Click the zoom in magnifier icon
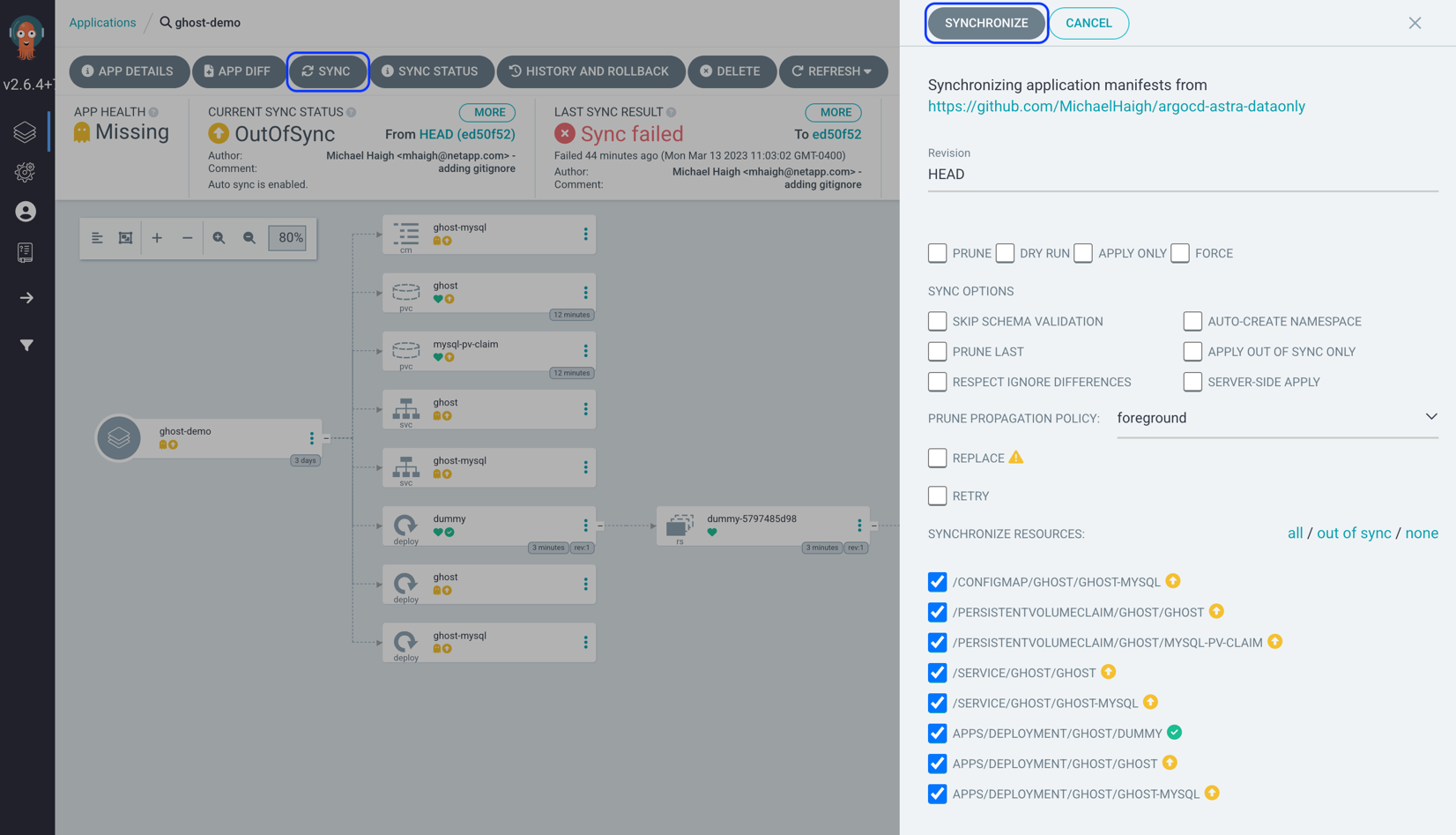1456x835 pixels. [x=219, y=238]
